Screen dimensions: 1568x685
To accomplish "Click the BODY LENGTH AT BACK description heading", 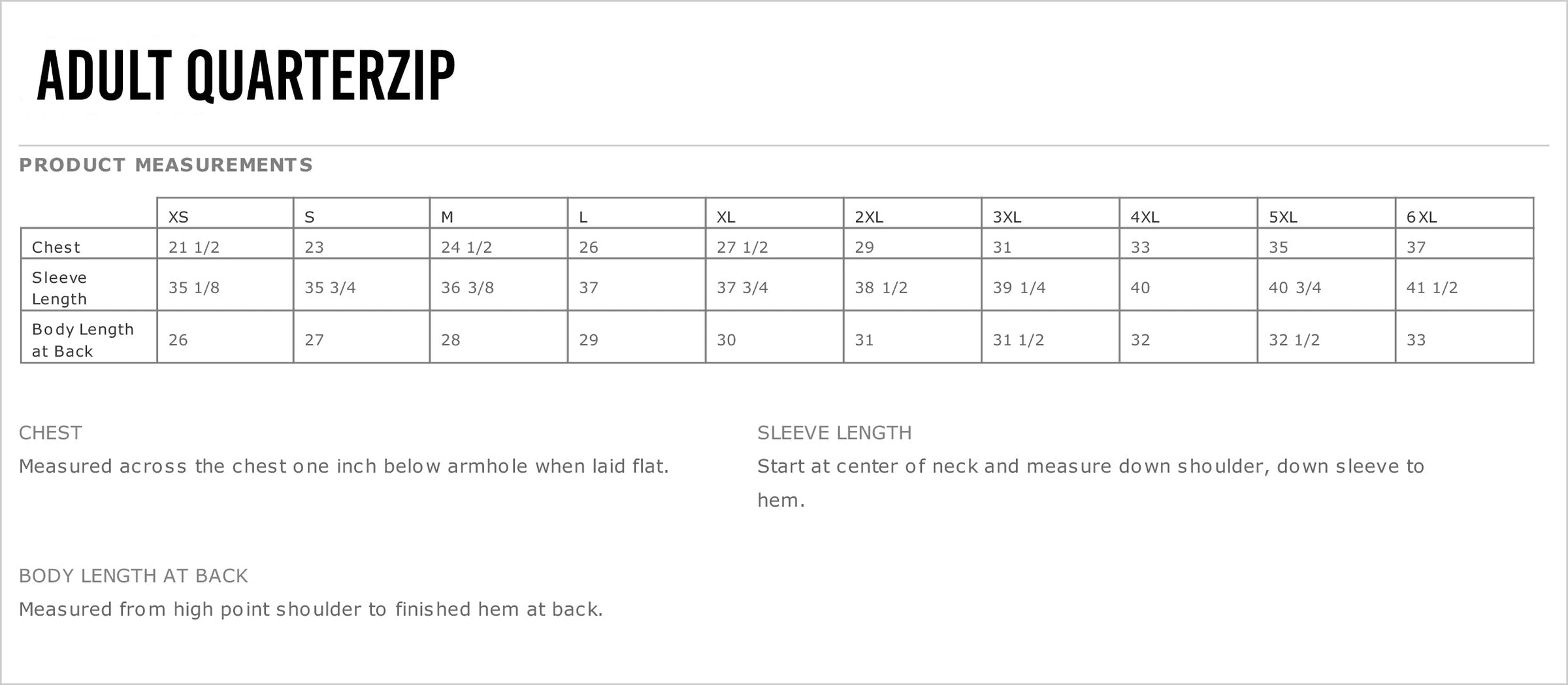I will point(133,576).
